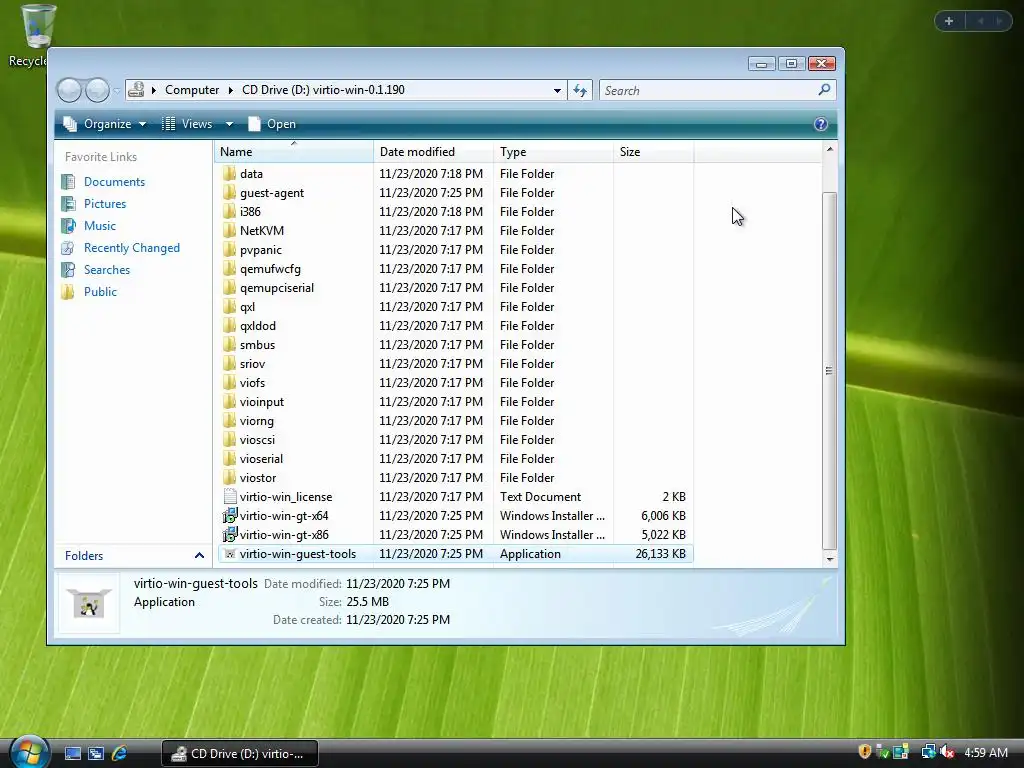Screen dimensions: 1024x768
Task: Open the Documents favorite link
Action: click(114, 182)
